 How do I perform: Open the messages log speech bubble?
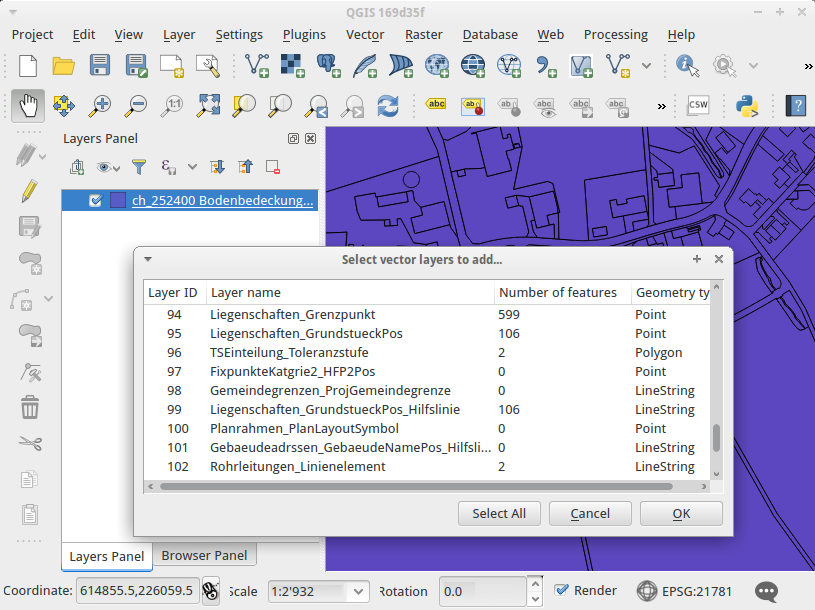[x=767, y=591]
